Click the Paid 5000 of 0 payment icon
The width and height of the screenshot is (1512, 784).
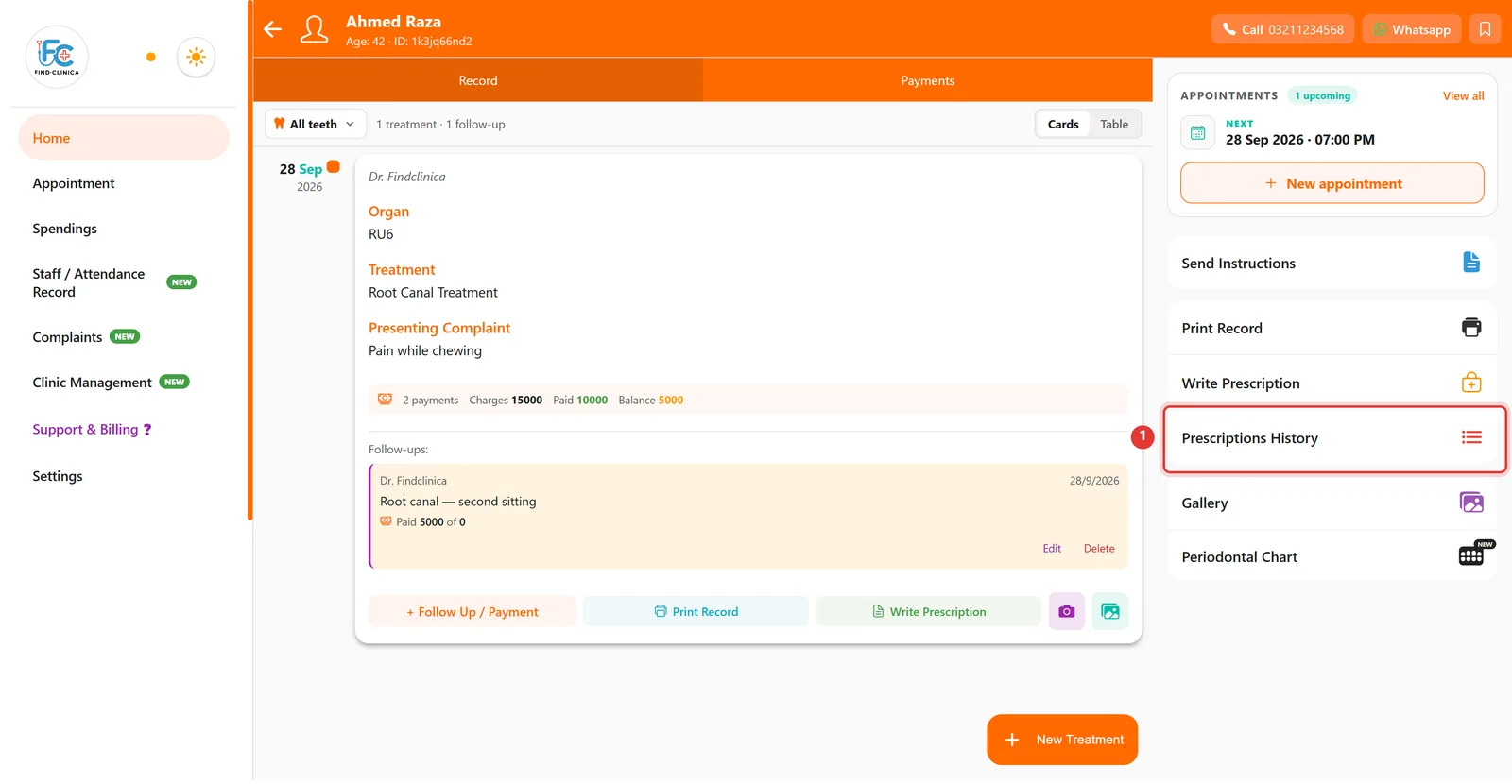click(x=386, y=521)
